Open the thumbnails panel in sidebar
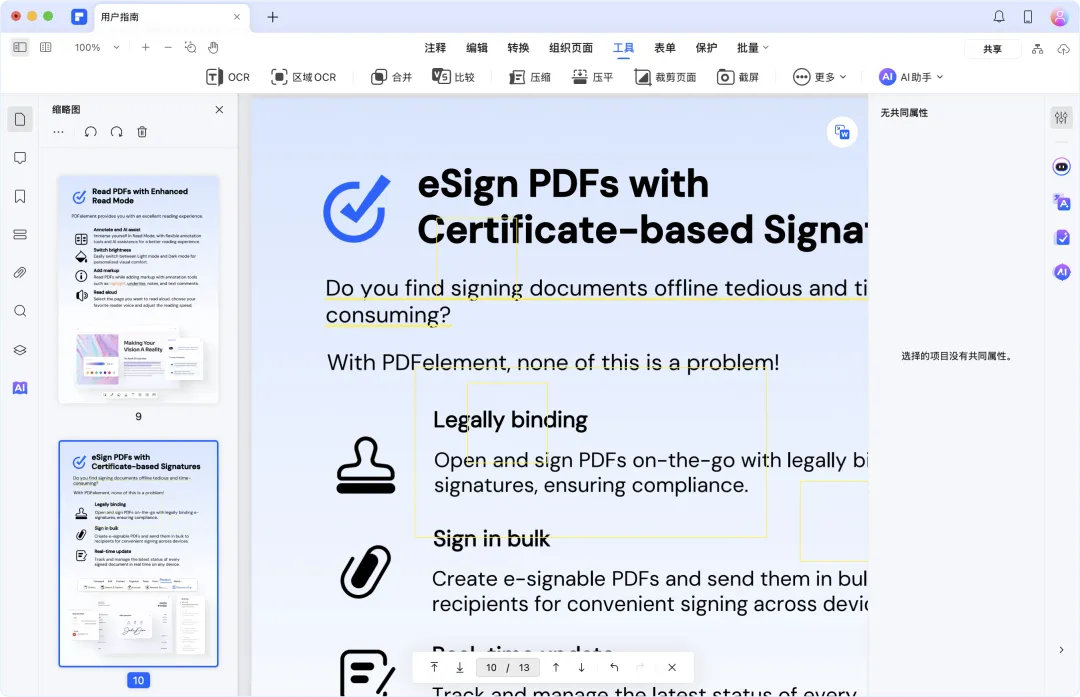Viewport: 1080px width, 697px height. click(20, 120)
